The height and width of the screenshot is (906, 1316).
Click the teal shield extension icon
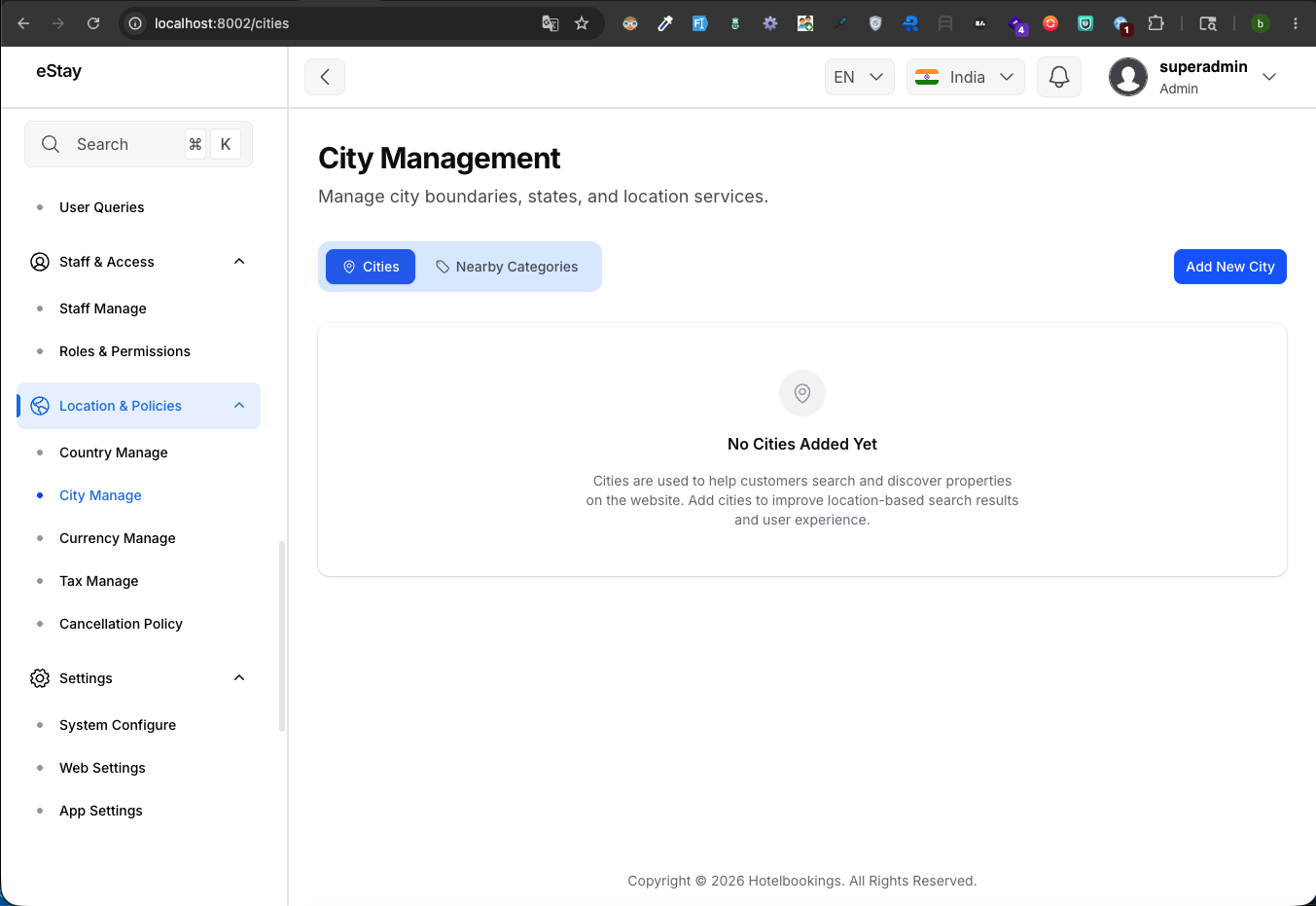click(x=1085, y=23)
